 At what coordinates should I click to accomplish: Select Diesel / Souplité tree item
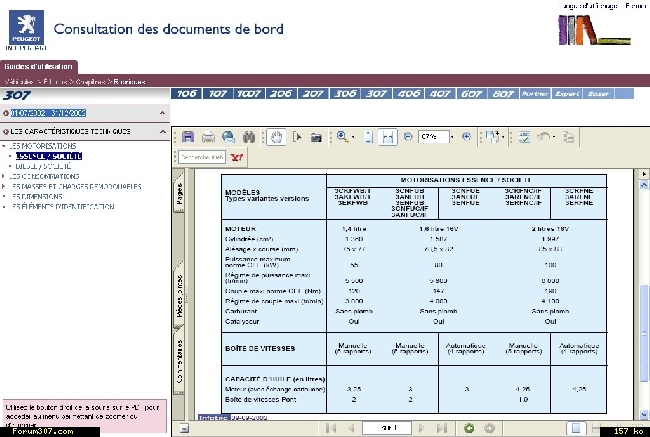pos(43,166)
